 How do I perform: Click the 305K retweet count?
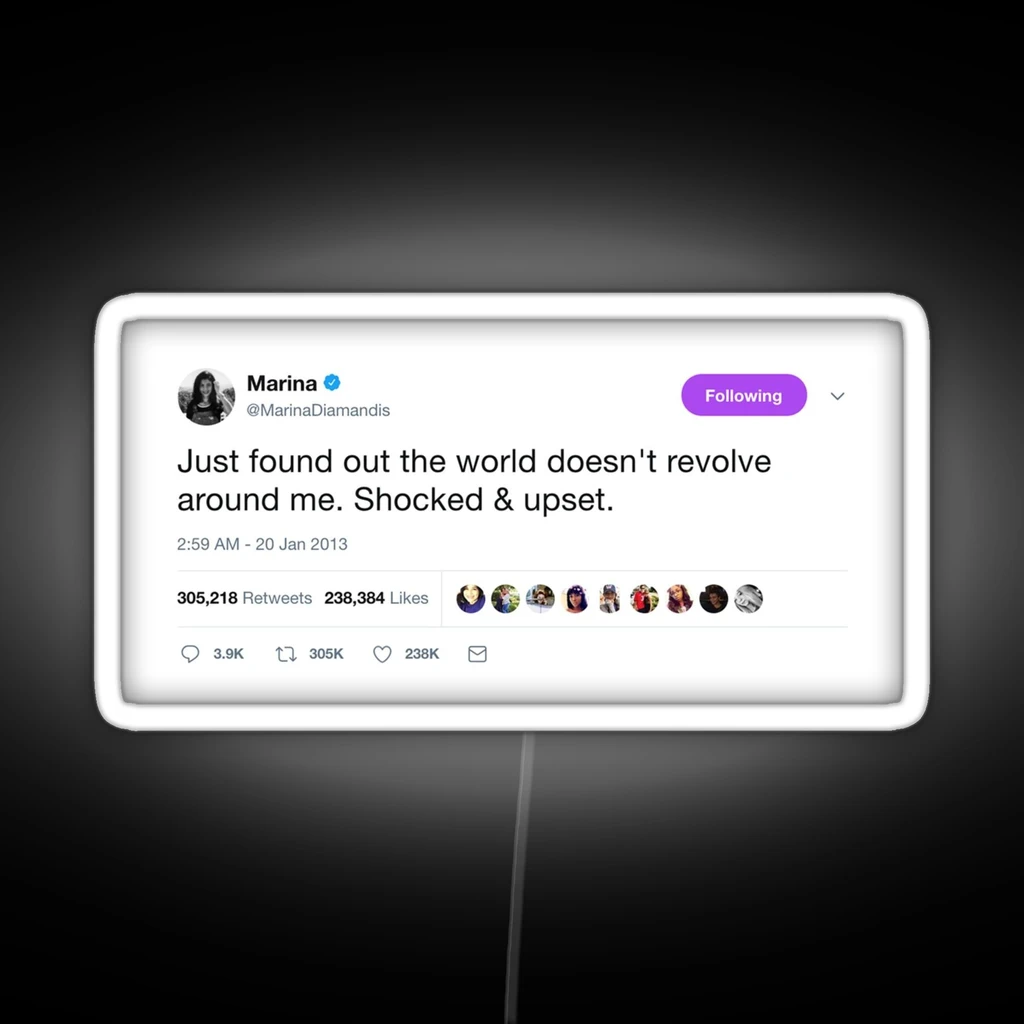coord(327,654)
